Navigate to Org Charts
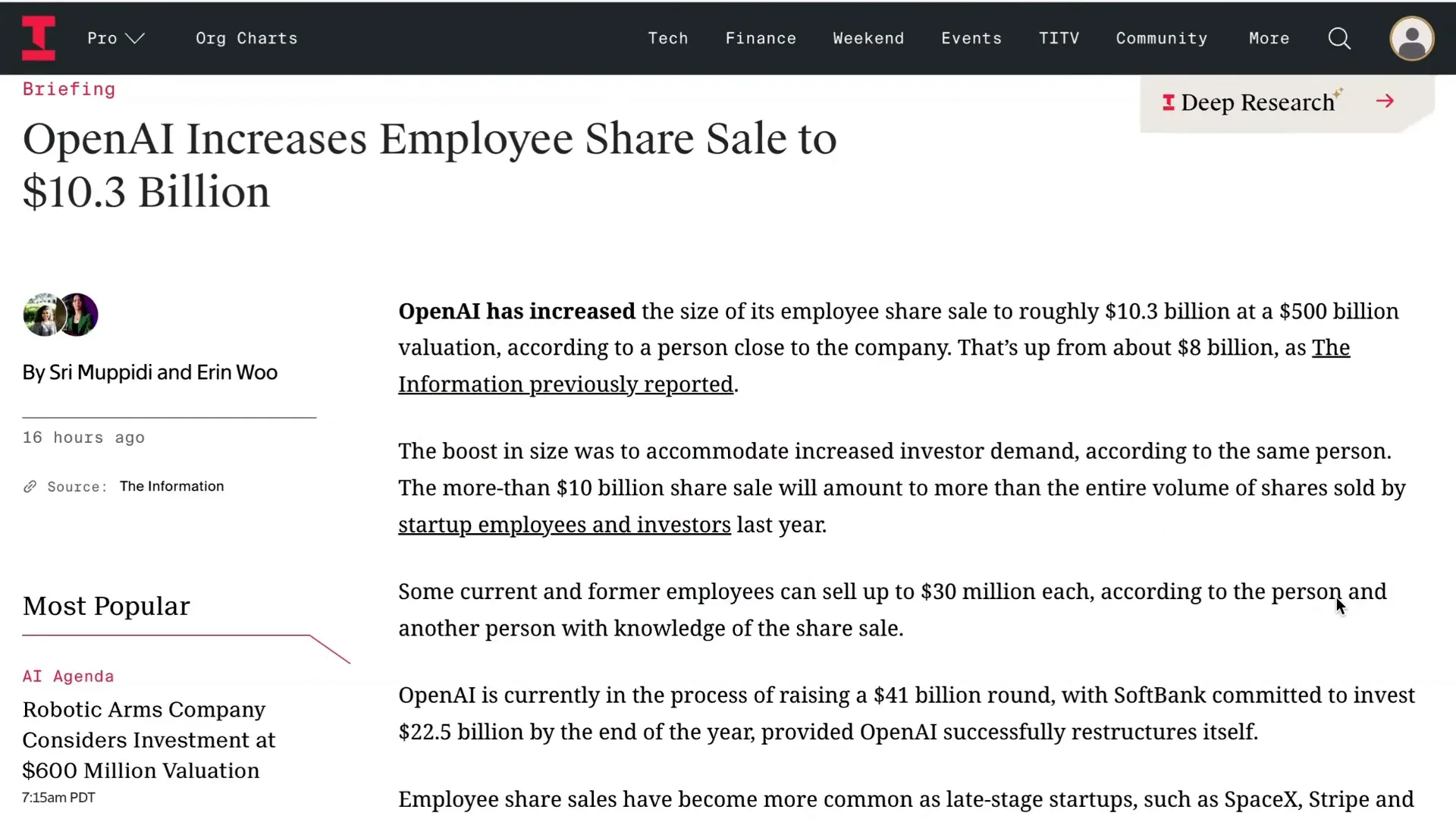Image resolution: width=1456 pixels, height=819 pixels. coord(246,38)
